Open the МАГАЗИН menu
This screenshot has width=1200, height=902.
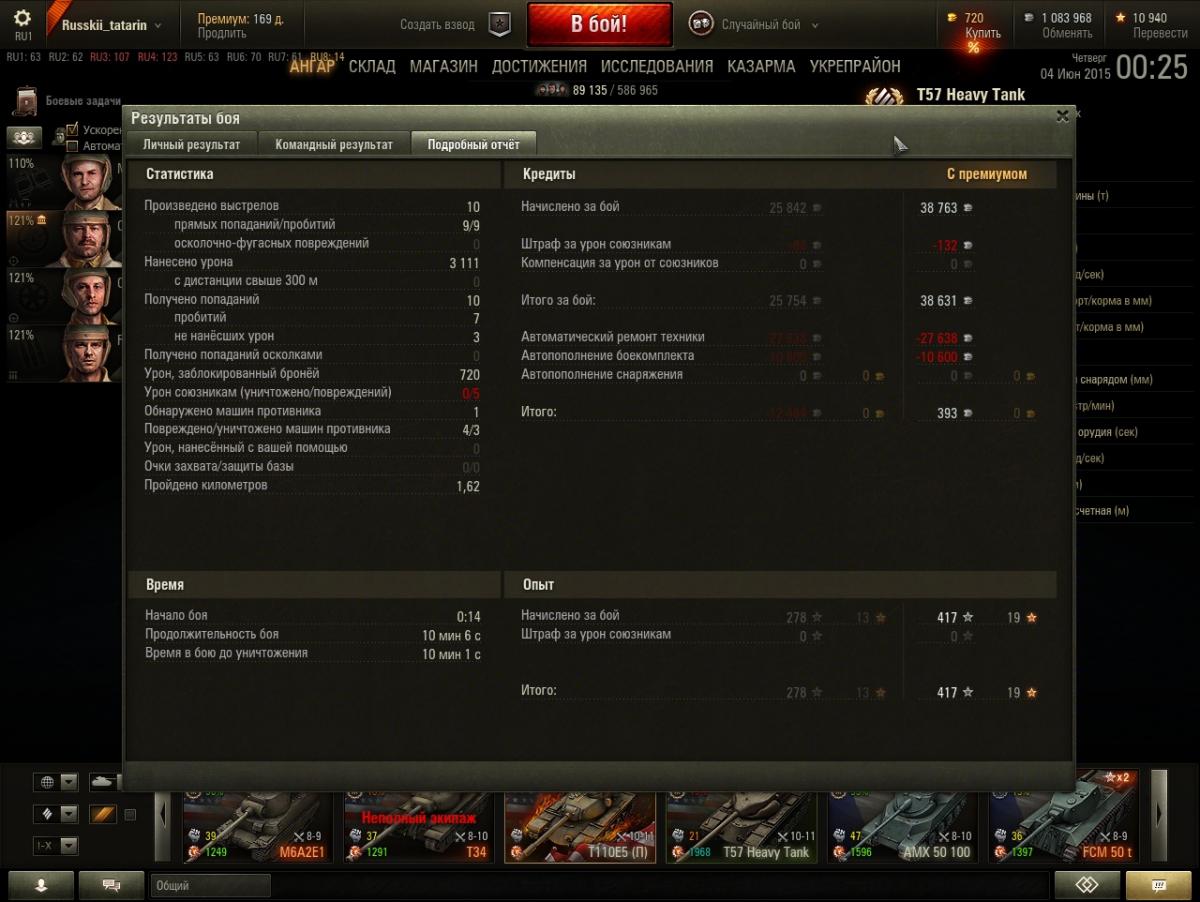(x=444, y=66)
